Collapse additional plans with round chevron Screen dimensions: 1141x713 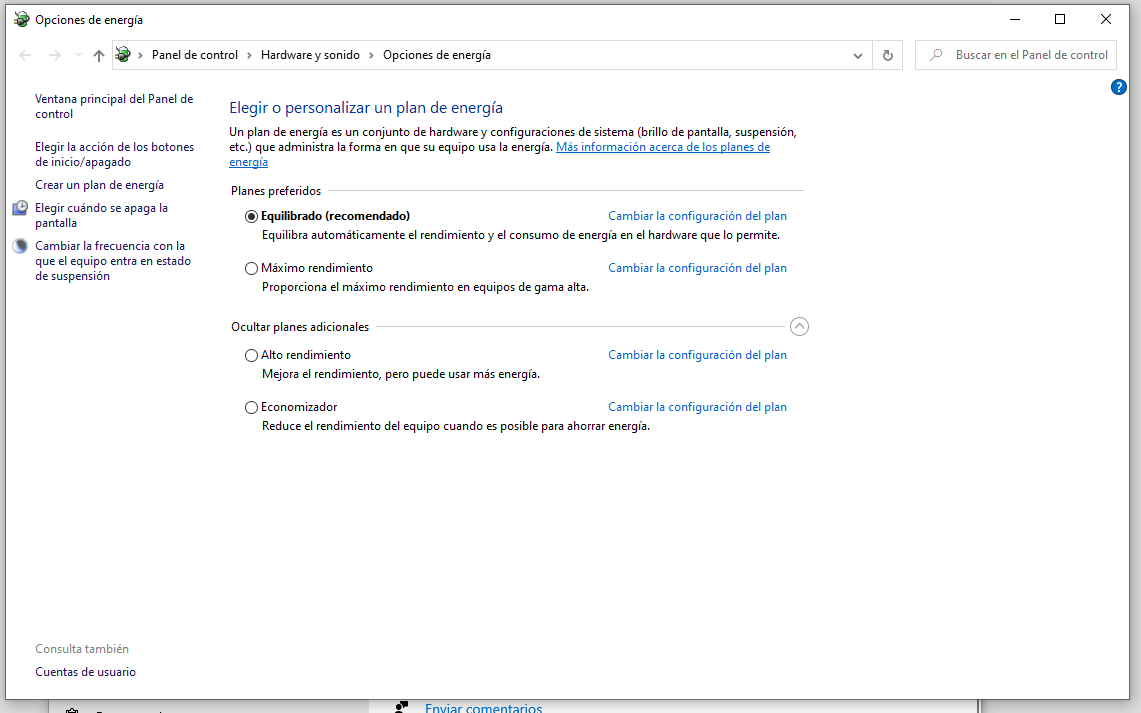click(799, 327)
